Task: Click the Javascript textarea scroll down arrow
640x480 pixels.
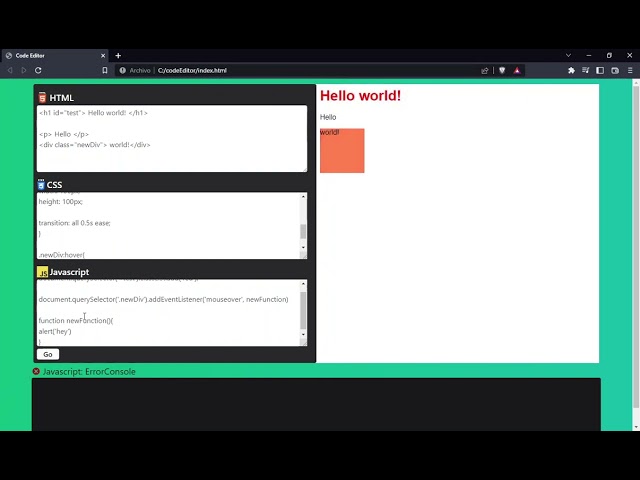Action: click(x=303, y=335)
